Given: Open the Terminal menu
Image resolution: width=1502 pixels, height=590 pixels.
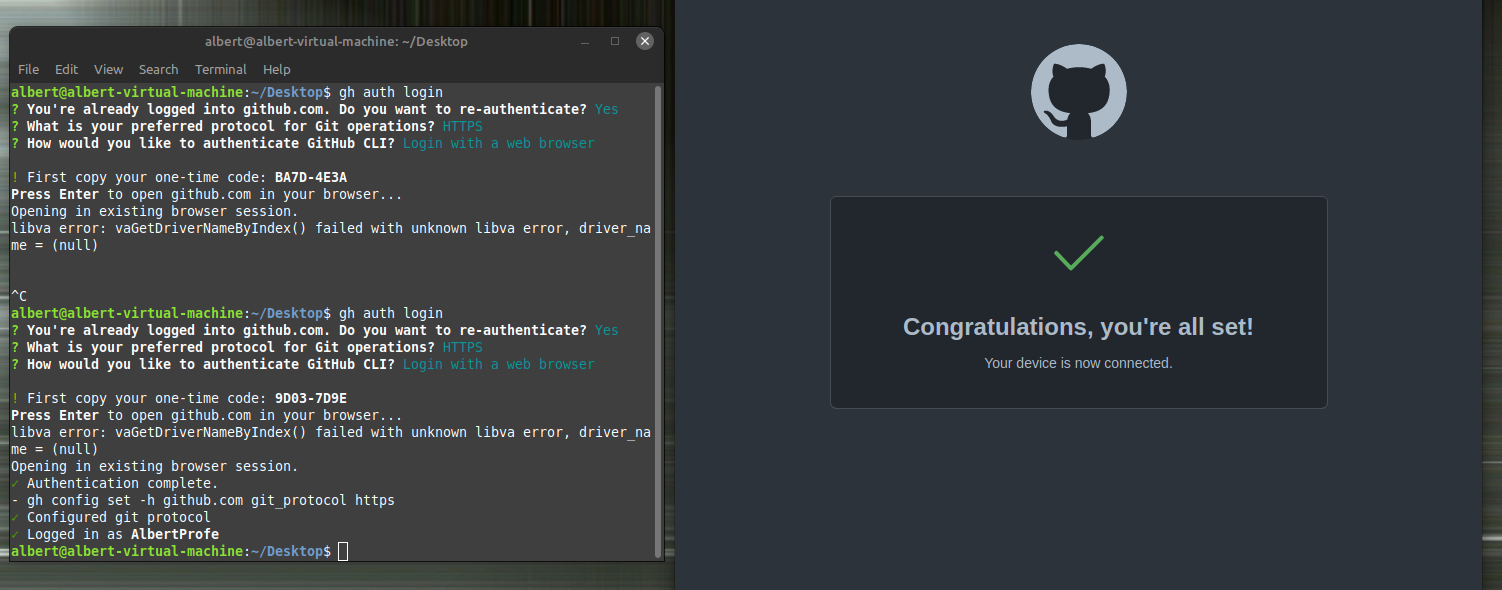Looking at the screenshot, I should click(x=220, y=69).
